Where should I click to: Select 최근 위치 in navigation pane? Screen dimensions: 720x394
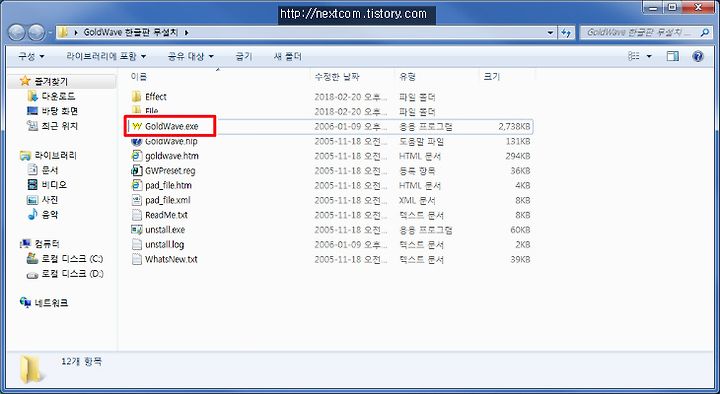pyautogui.click(x=59, y=125)
